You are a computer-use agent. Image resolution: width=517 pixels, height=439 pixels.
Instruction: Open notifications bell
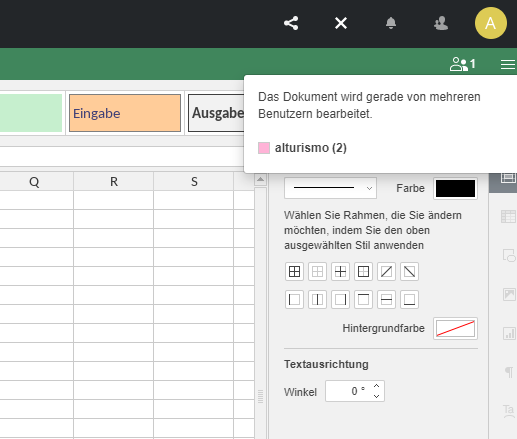[x=391, y=23]
